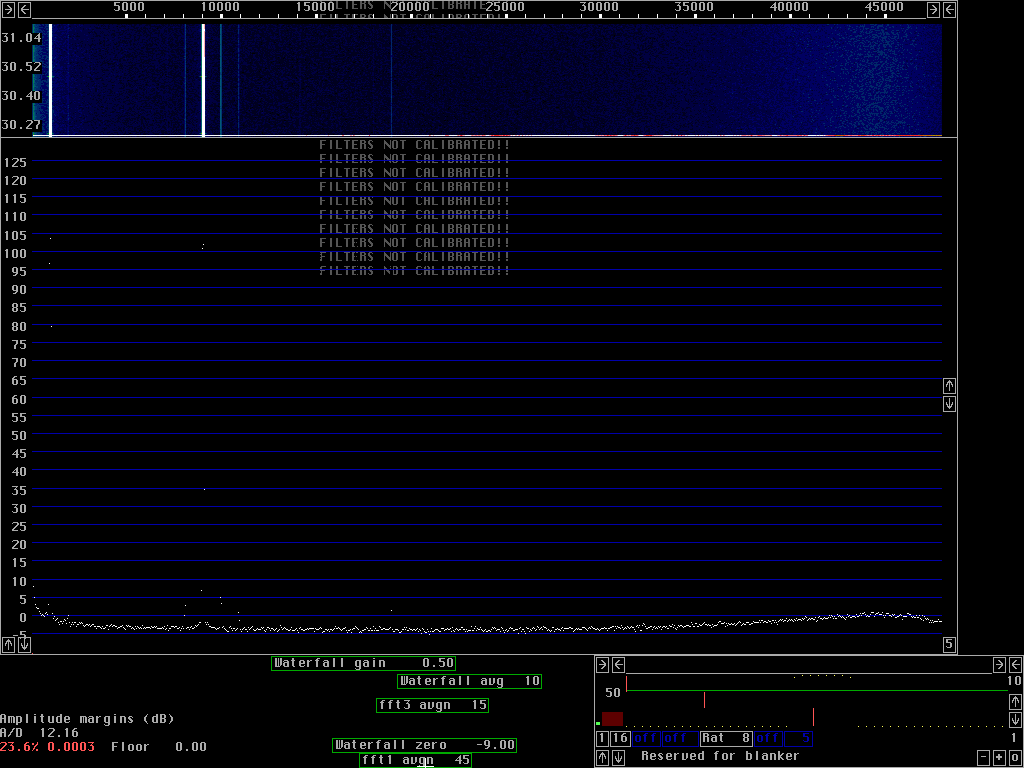Screen dimensions: 1024x768
Task: Click the 'A/D 12.16' reading
Action: [39, 733]
